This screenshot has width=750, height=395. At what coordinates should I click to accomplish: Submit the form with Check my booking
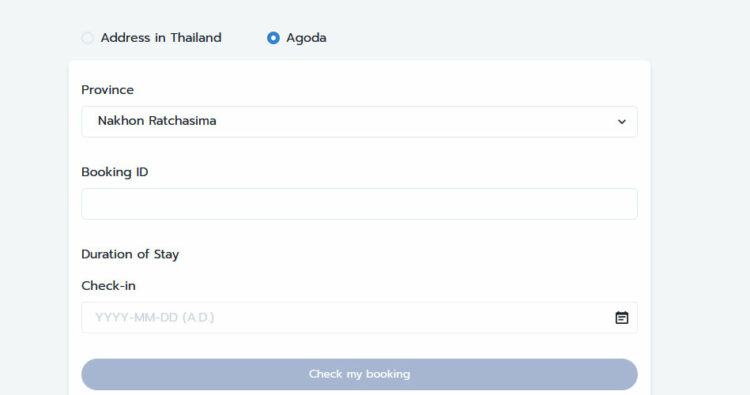click(359, 374)
